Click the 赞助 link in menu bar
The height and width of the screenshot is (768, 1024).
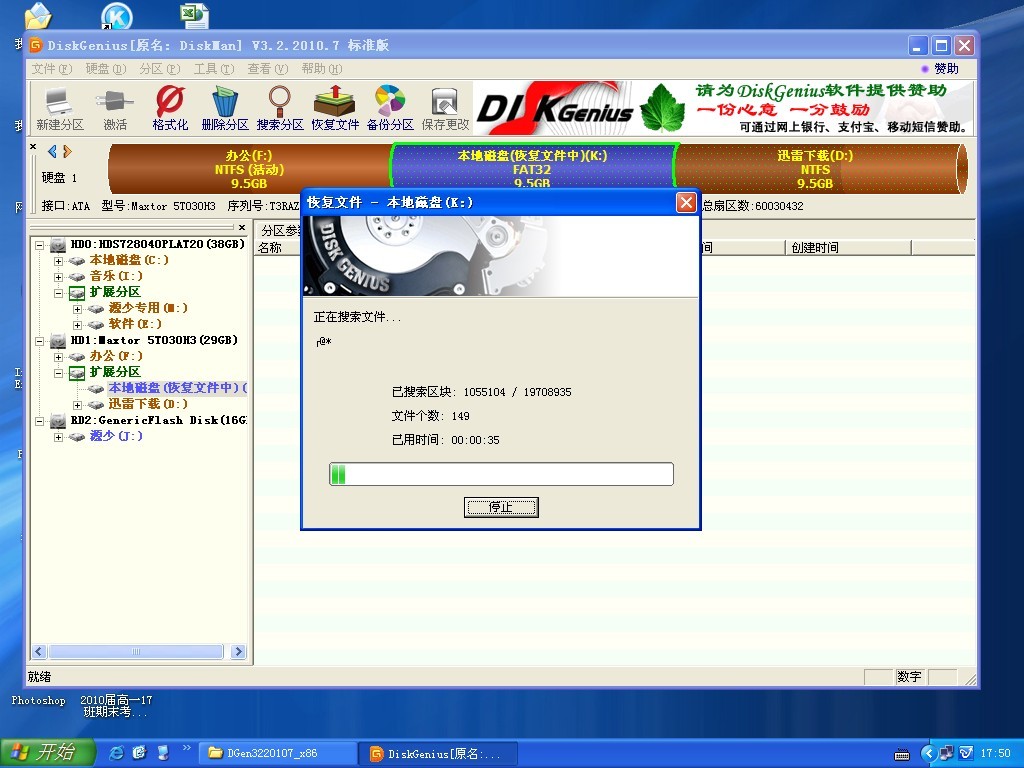tap(946, 69)
